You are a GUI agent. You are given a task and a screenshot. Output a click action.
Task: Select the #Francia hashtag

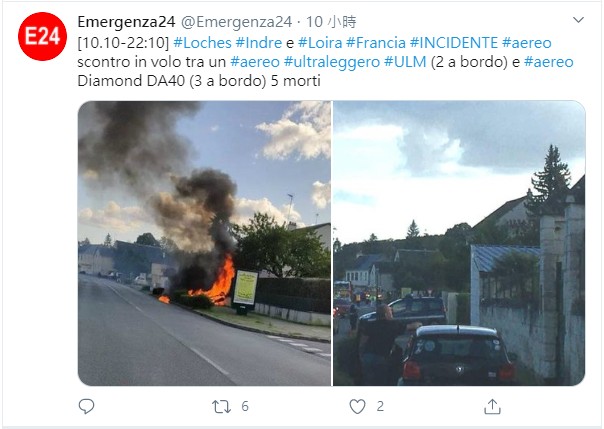click(376, 42)
